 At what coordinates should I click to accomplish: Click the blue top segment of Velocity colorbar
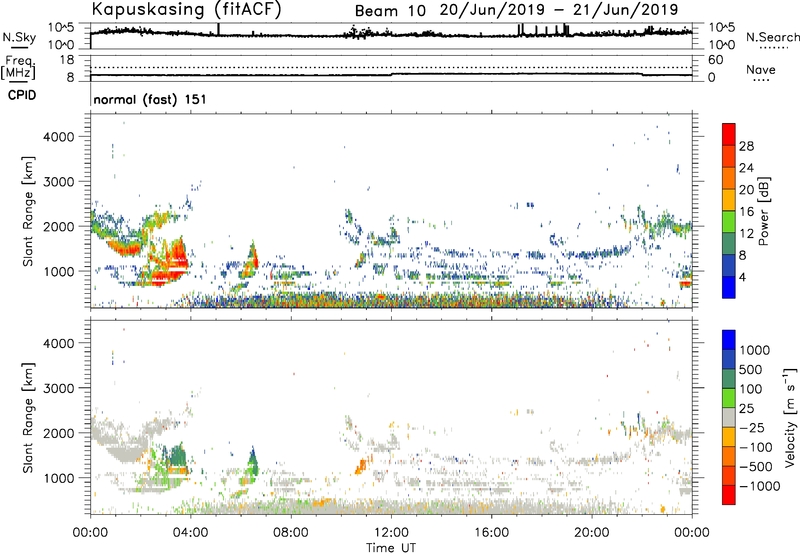tap(729, 340)
